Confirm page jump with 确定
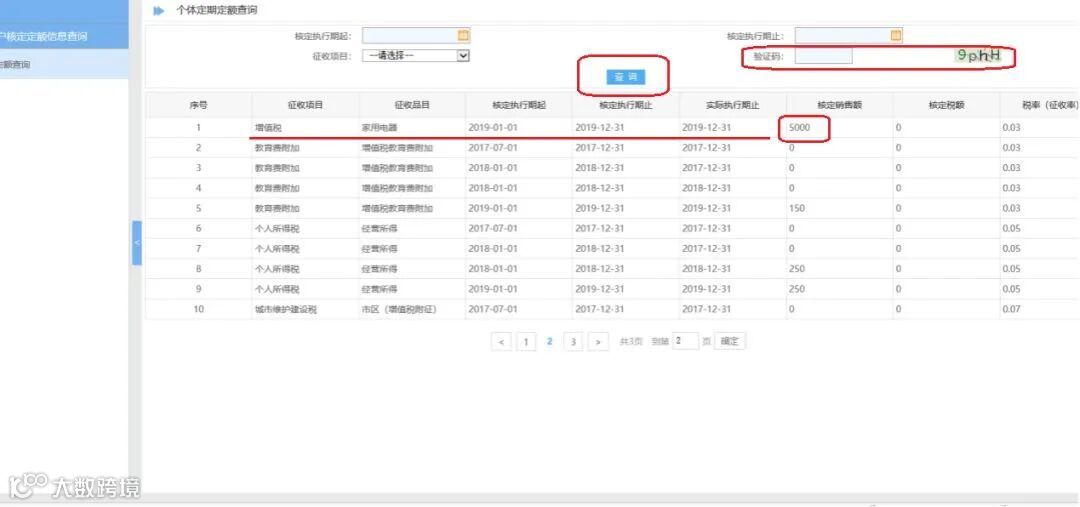1080x507 pixels. 729,341
